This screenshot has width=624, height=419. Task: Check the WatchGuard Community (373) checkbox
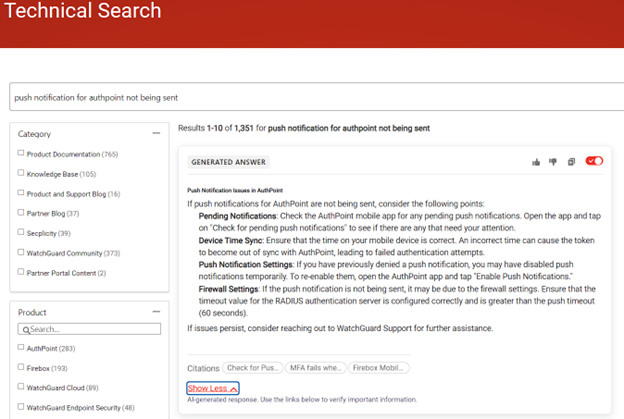21,252
